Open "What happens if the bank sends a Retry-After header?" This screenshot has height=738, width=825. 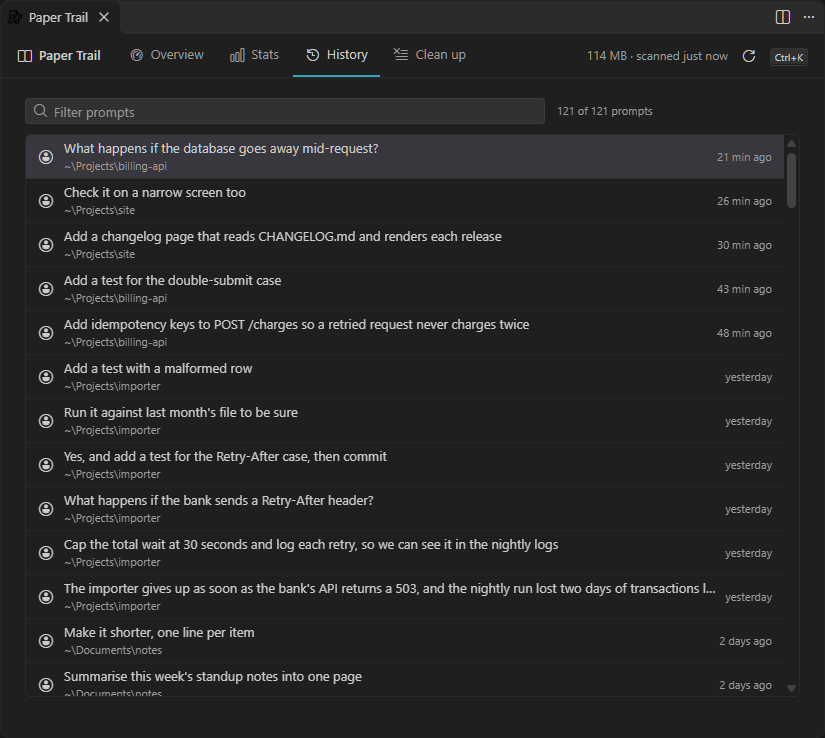pyautogui.click(x=405, y=509)
